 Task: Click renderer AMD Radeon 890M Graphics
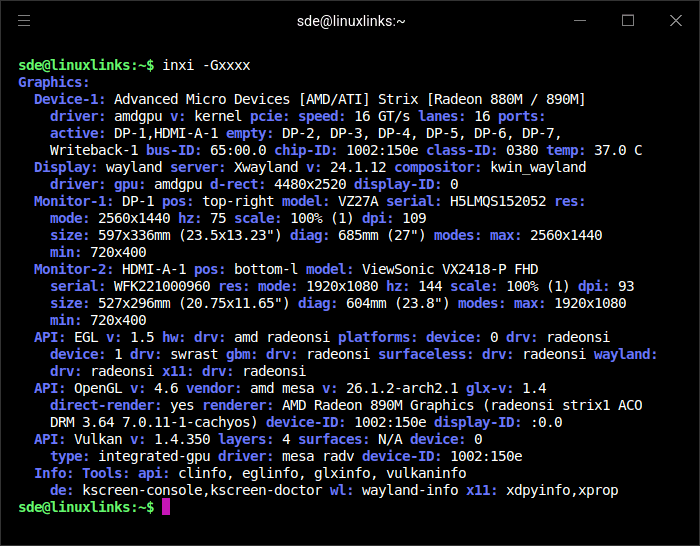tap(378, 405)
